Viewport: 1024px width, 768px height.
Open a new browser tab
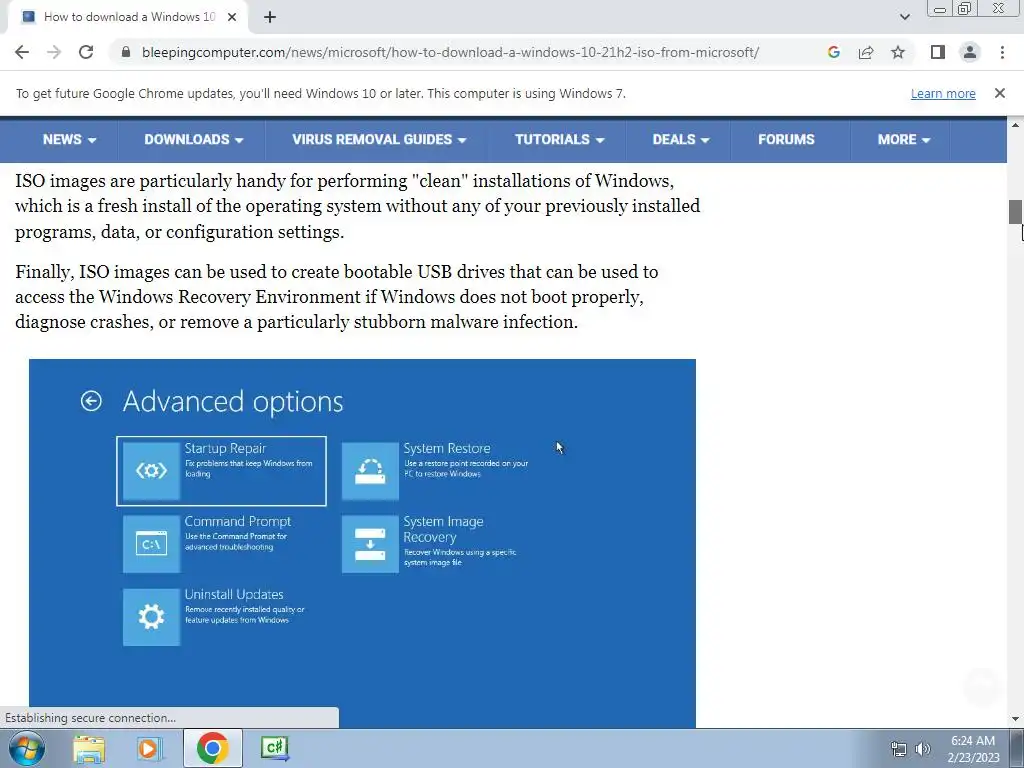(x=270, y=18)
